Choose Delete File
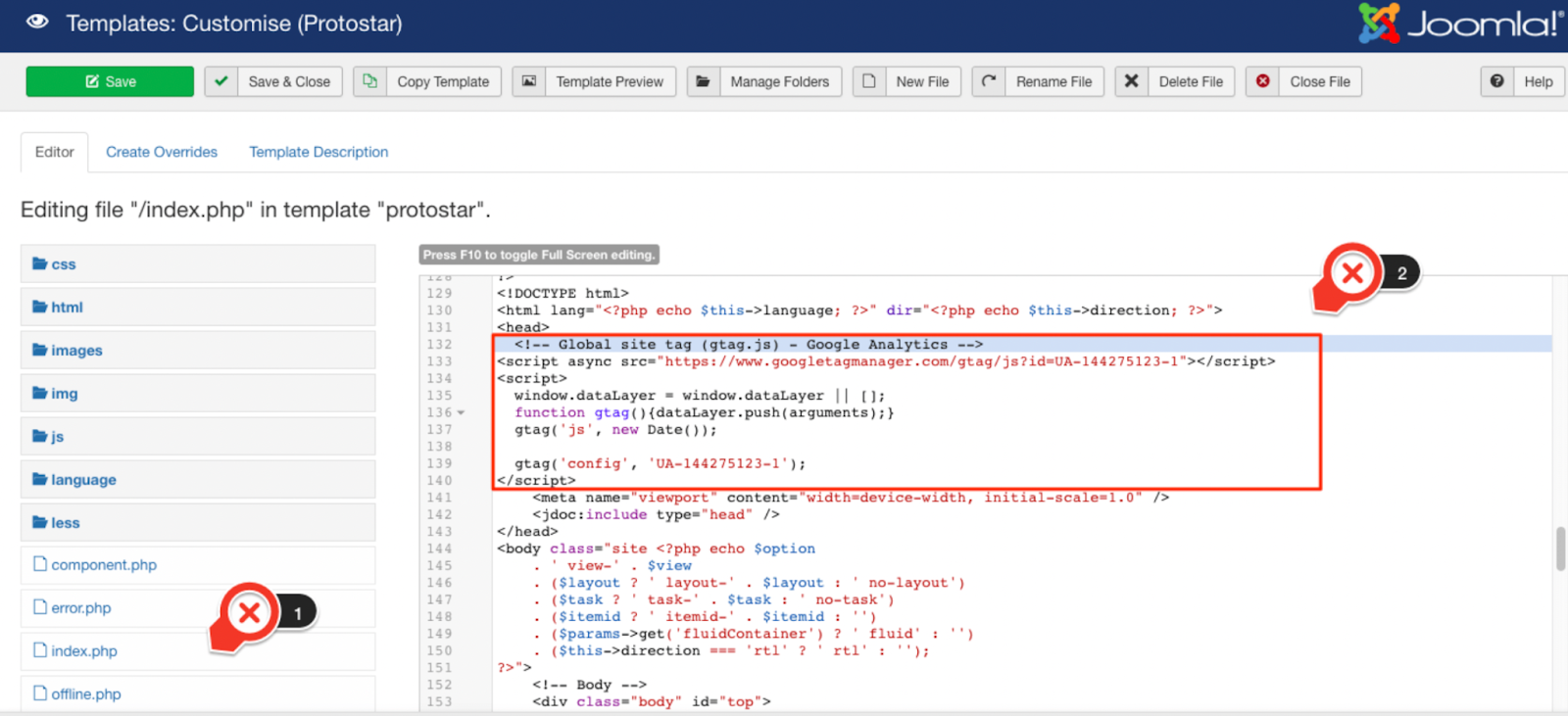 click(1191, 81)
